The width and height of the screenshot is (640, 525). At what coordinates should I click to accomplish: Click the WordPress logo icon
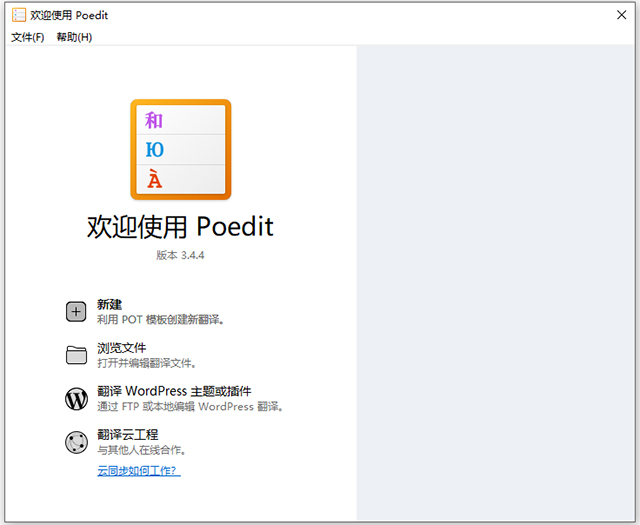click(76, 398)
